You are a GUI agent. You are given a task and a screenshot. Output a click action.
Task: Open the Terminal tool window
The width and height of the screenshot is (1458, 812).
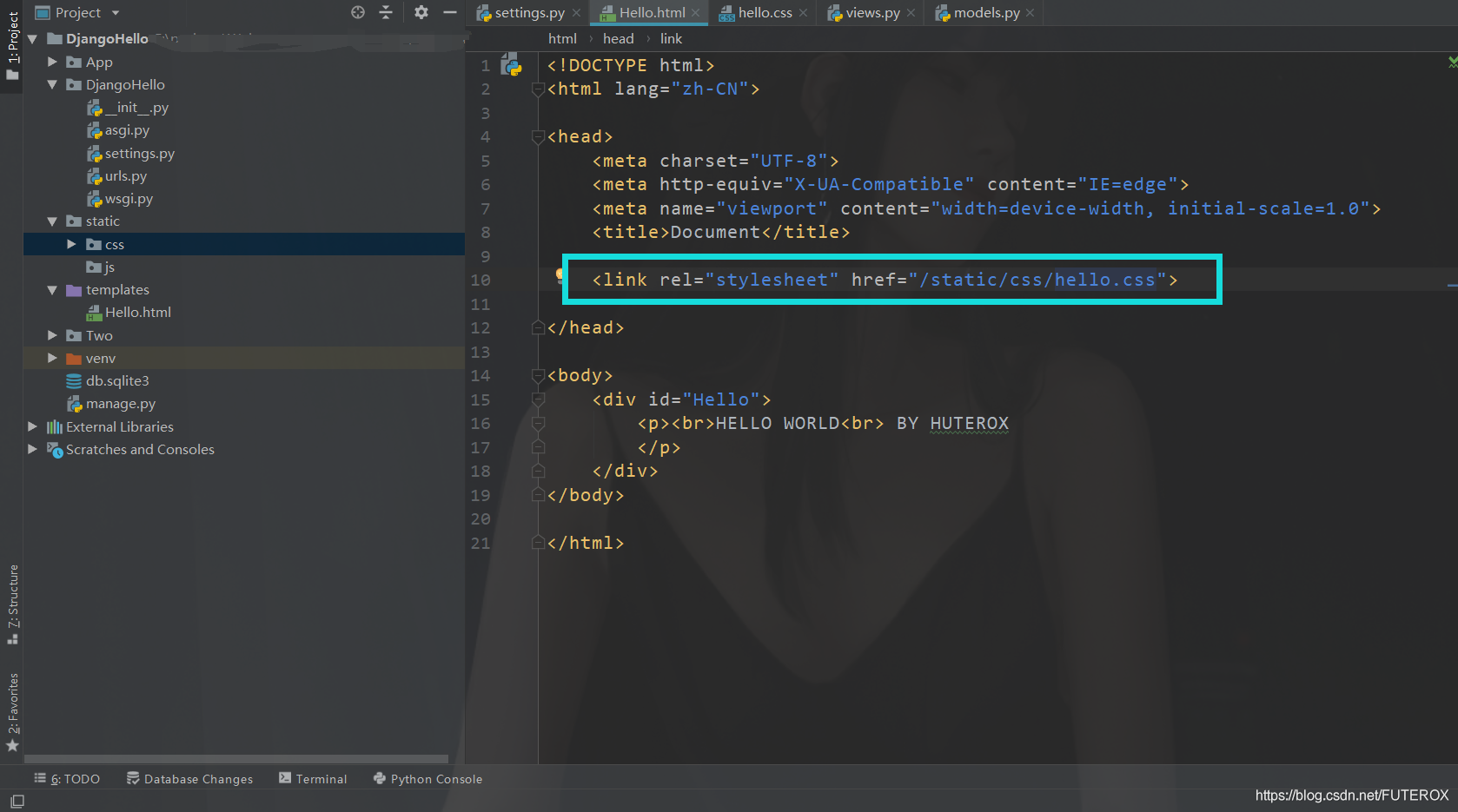pos(313,778)
